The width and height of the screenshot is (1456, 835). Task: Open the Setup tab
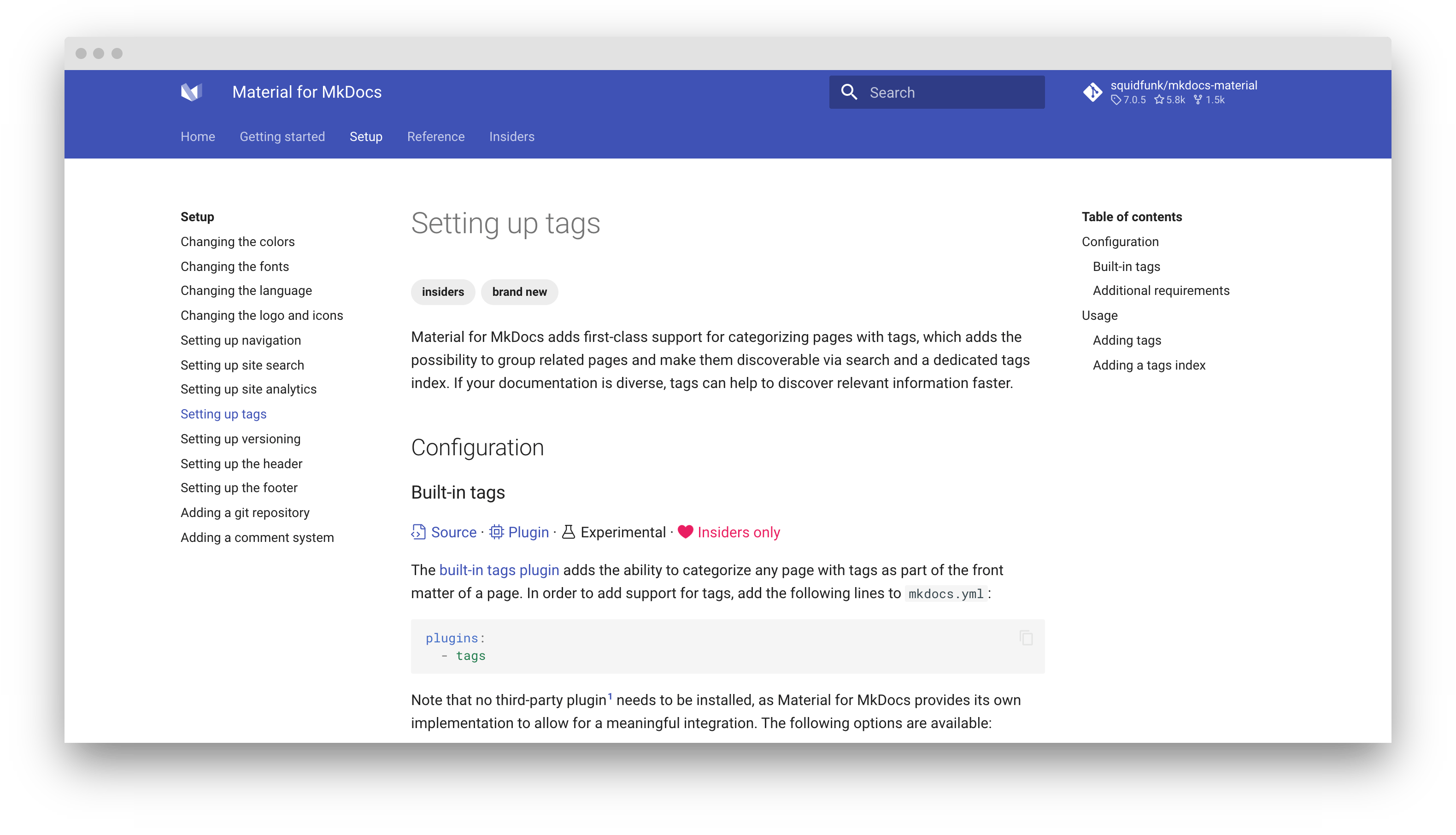point(366,136)
